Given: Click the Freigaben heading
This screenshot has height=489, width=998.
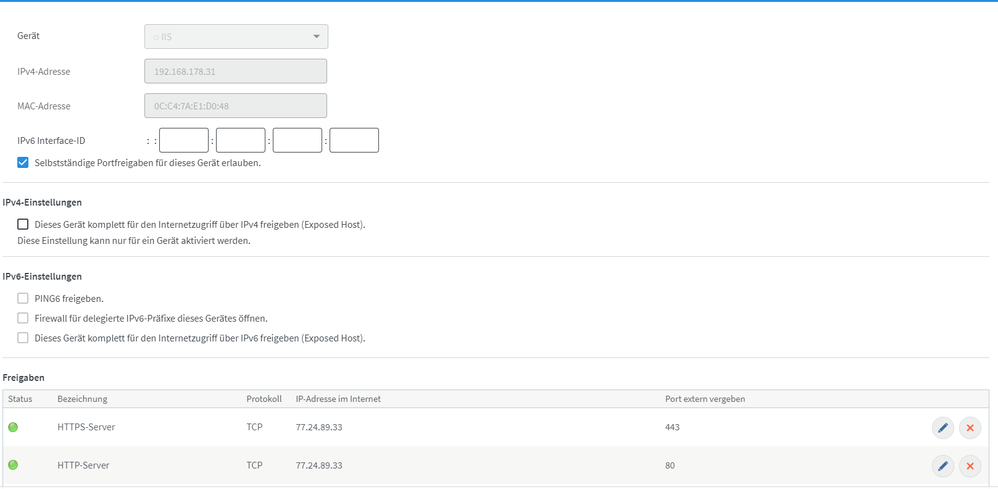Looking at the screenshot, I should click(x=24, y=378).
